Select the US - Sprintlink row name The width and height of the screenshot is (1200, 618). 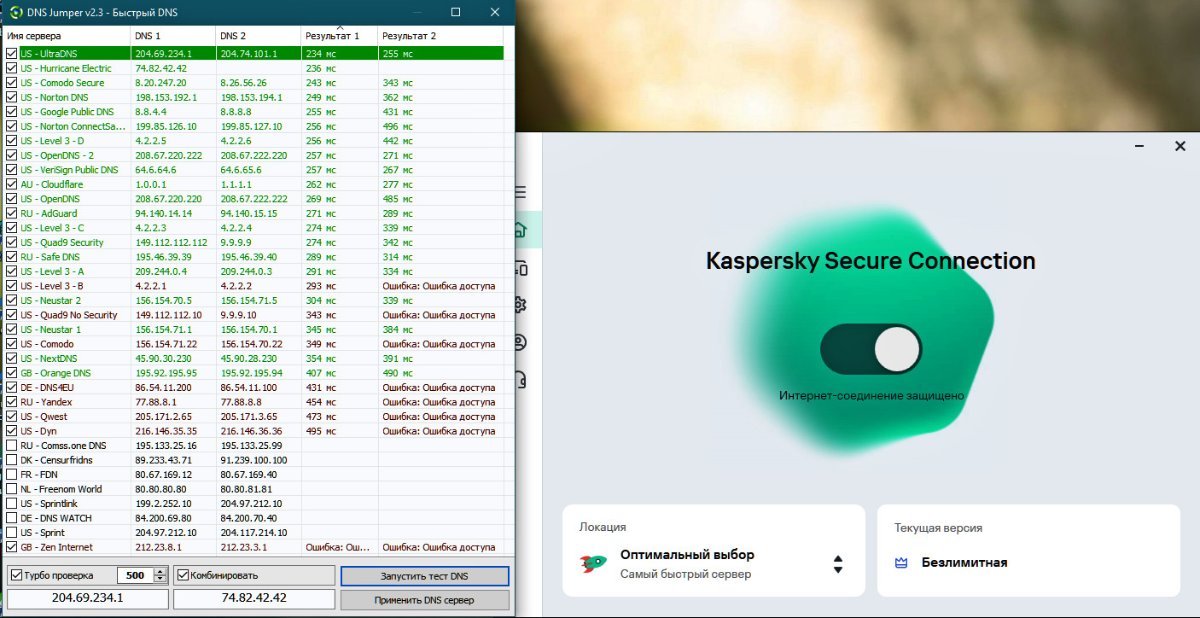(x=51, y=504)
